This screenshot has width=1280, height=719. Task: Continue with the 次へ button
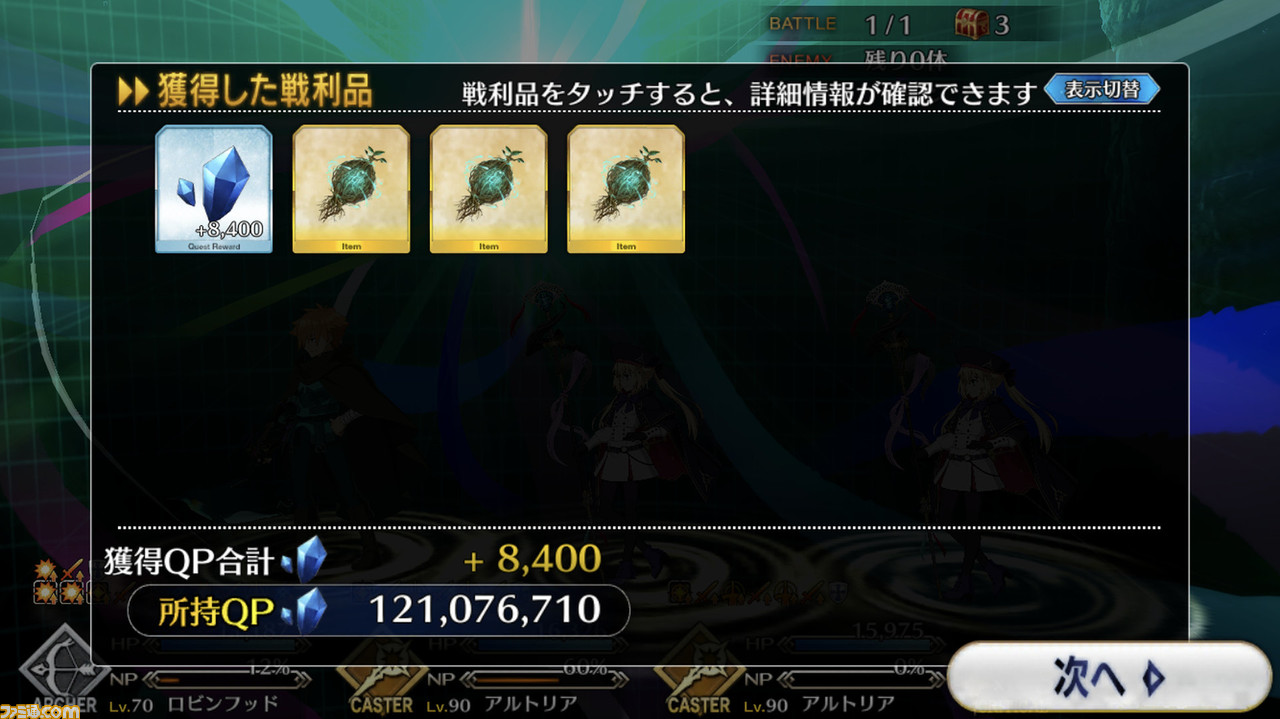1111,677
